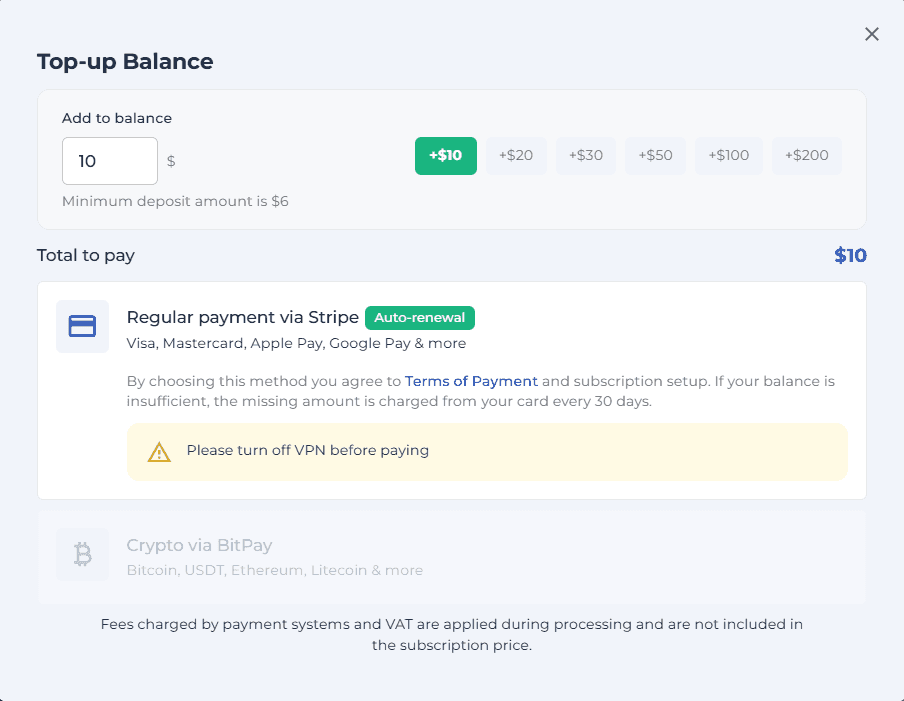
Task: Click the Auto-renewal badge
Action: (420, 318)
